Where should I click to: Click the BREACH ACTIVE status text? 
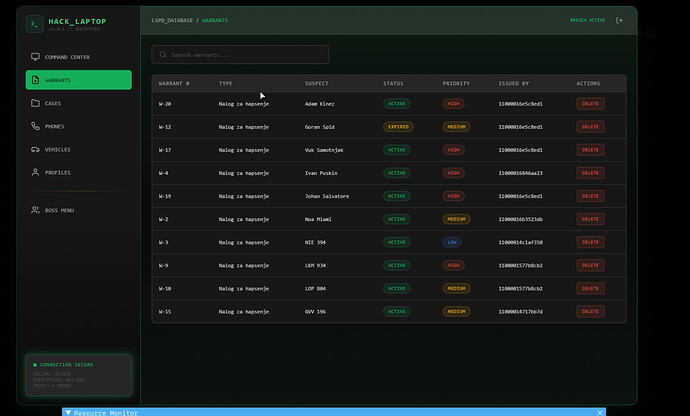point(587,20)
